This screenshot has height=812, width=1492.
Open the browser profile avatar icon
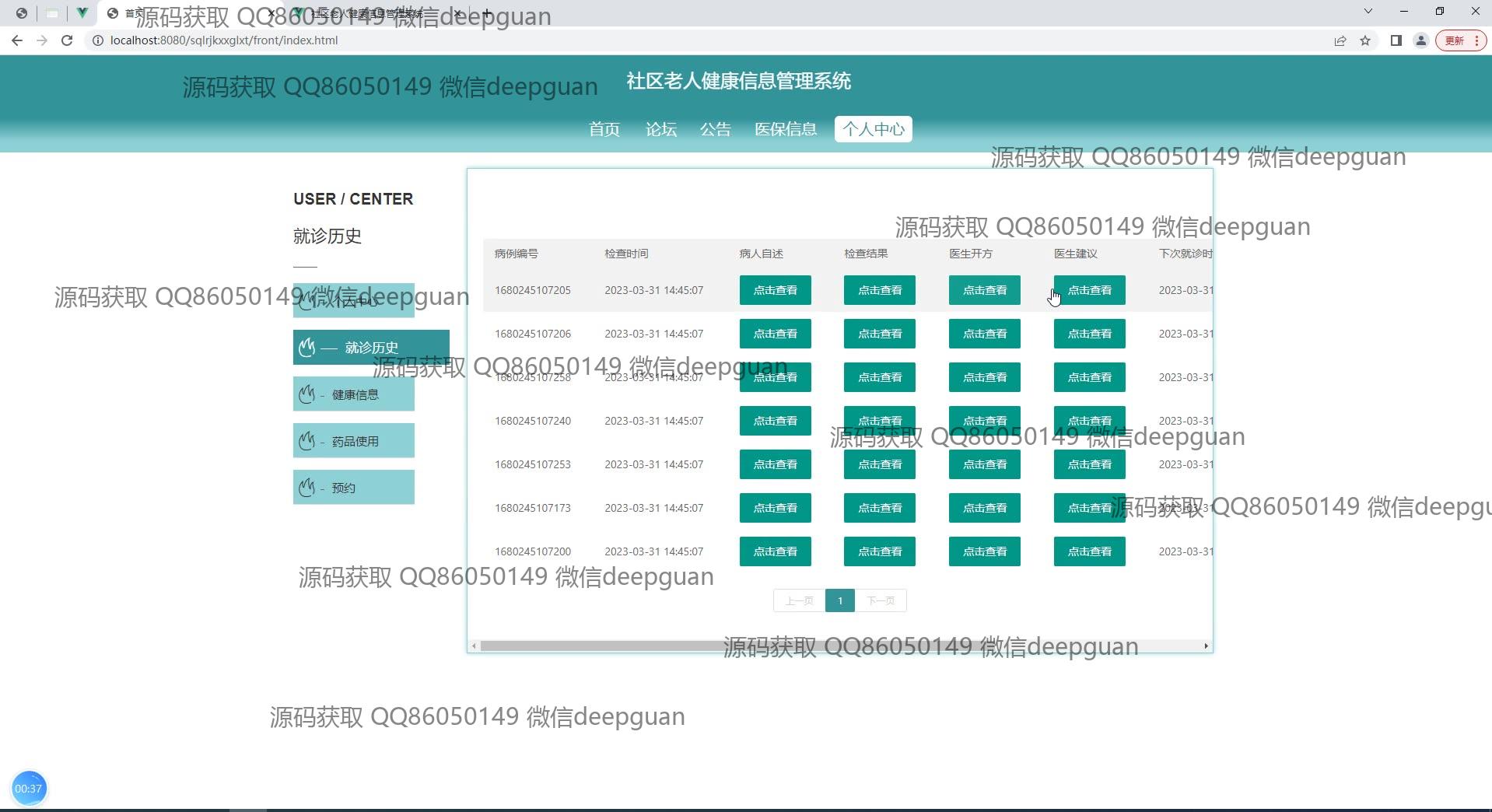pos(1420,40)
